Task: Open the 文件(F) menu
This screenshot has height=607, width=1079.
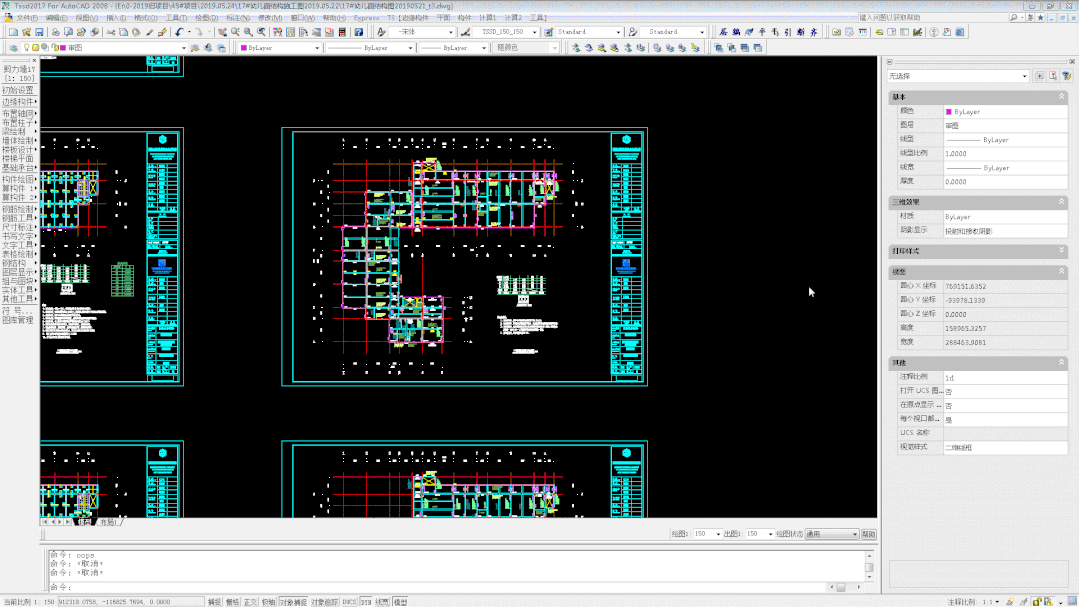Action: point(27,18)
